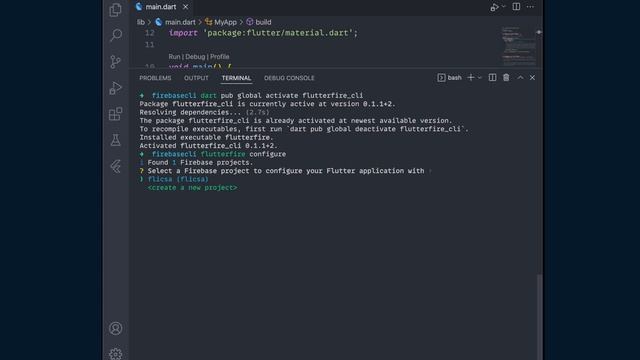The image size is (640, 360).
Task: Maximize the panel with chevron up
Action: tap(520, 78)
